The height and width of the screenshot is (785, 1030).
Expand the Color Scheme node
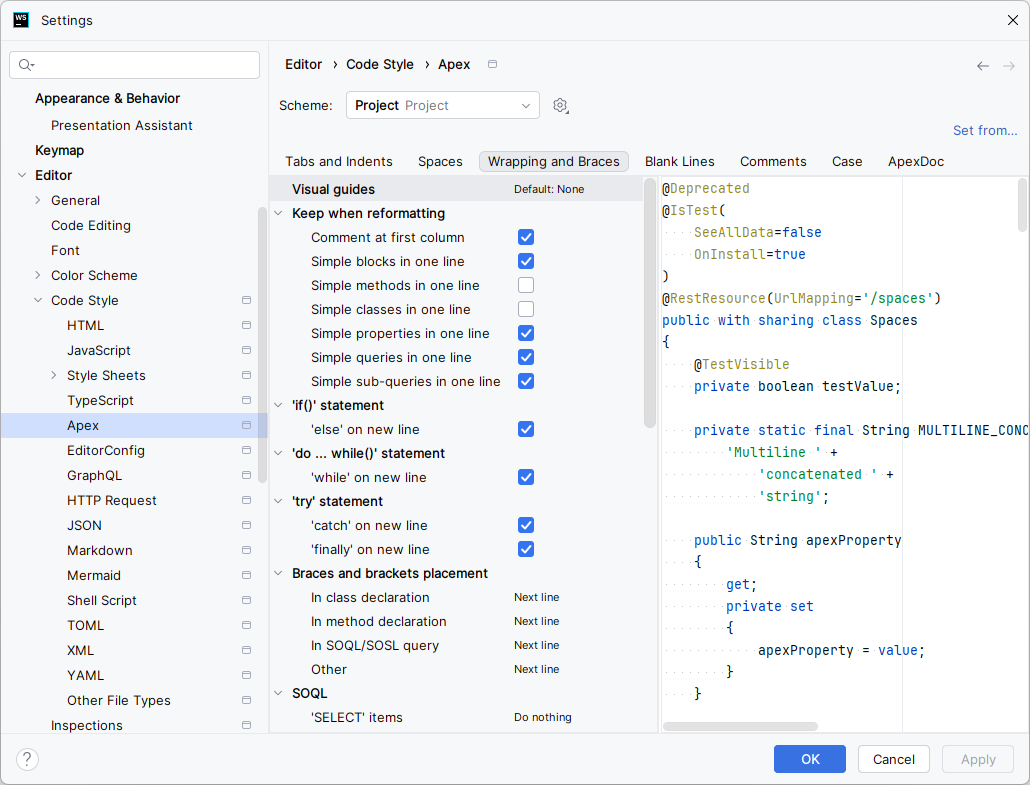(37, 275)
